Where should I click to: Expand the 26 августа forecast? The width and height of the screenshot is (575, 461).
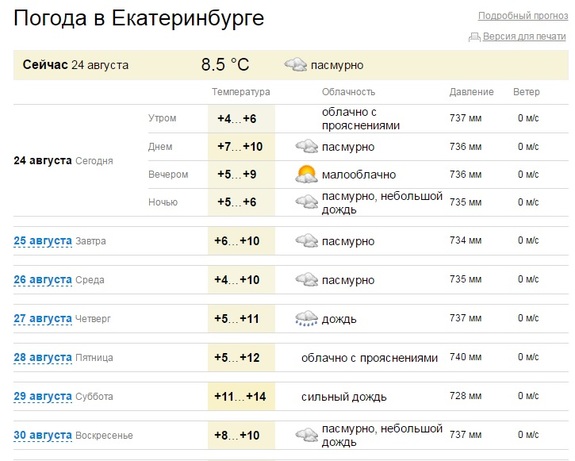[x=43, y=280]
